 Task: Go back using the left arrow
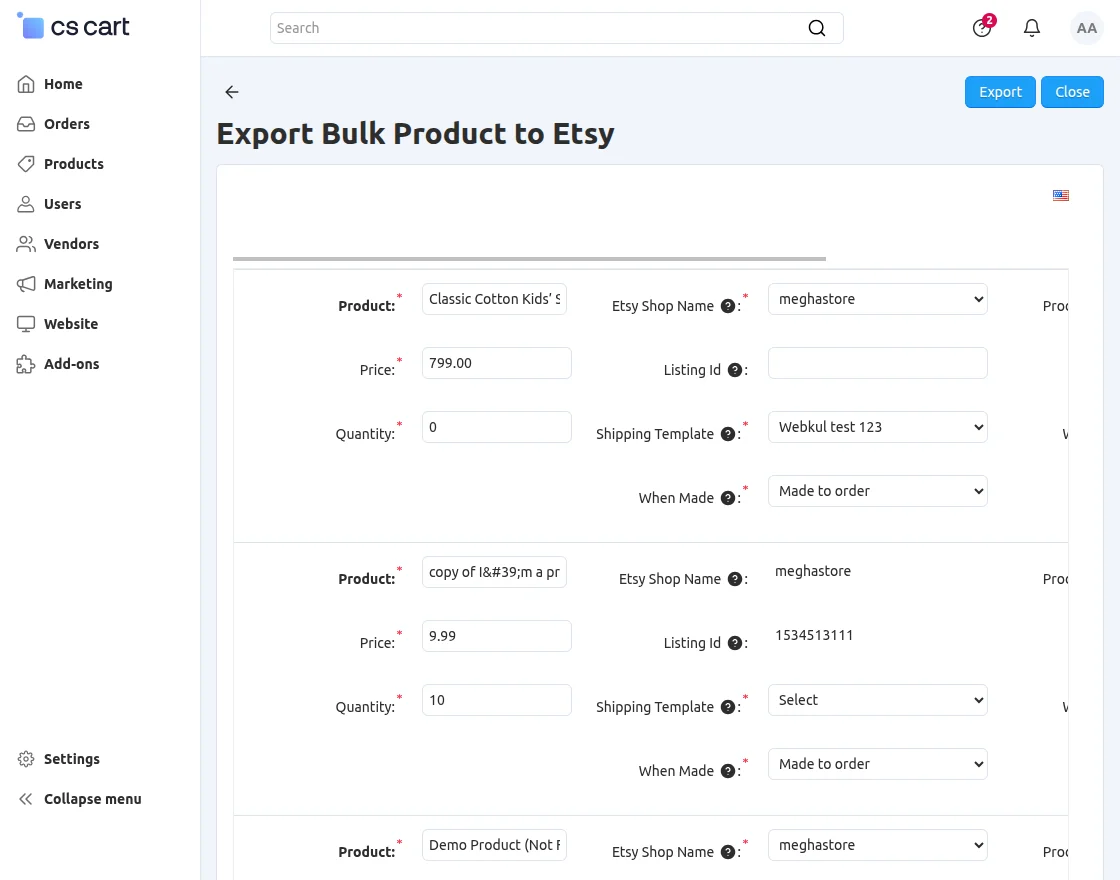(x=231, y=91)
